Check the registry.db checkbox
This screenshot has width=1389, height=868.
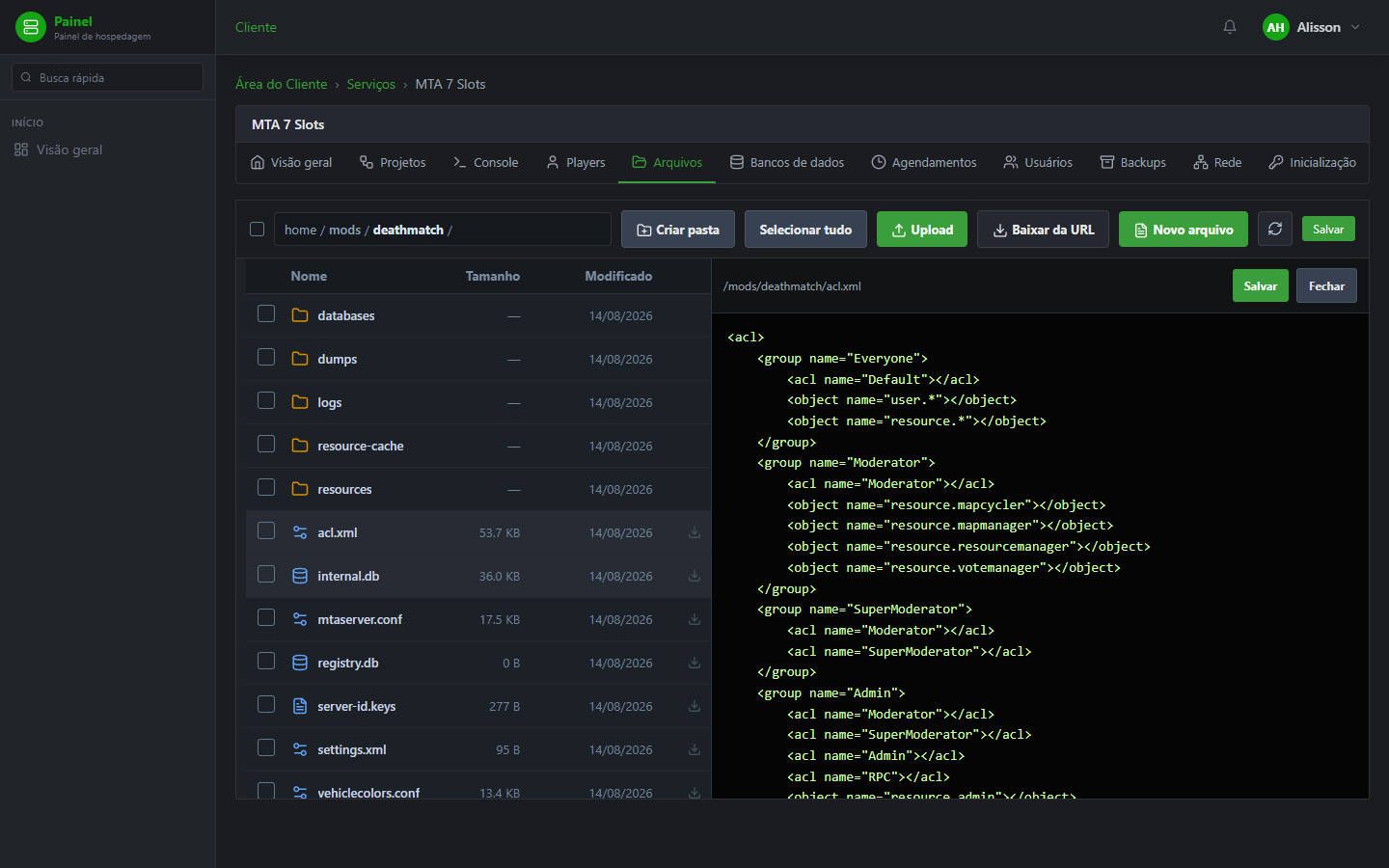(266, 661)
